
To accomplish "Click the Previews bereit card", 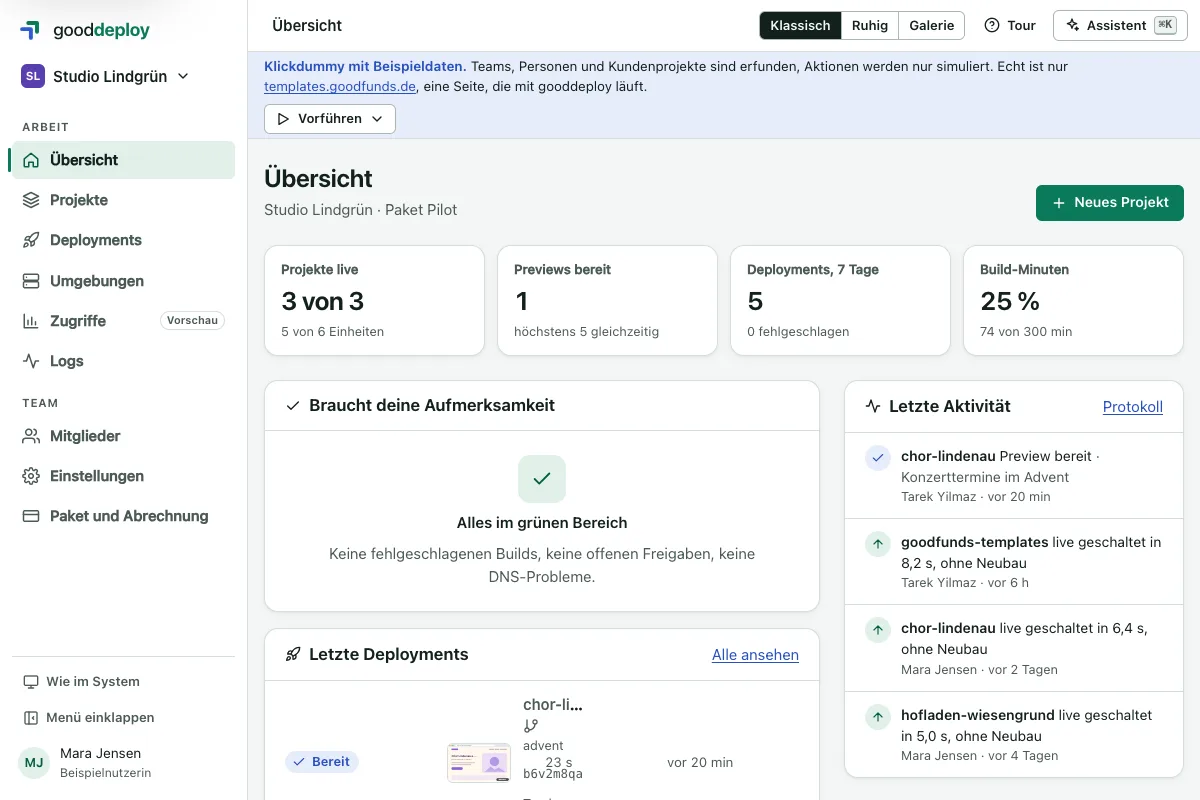I will [607, 301].
